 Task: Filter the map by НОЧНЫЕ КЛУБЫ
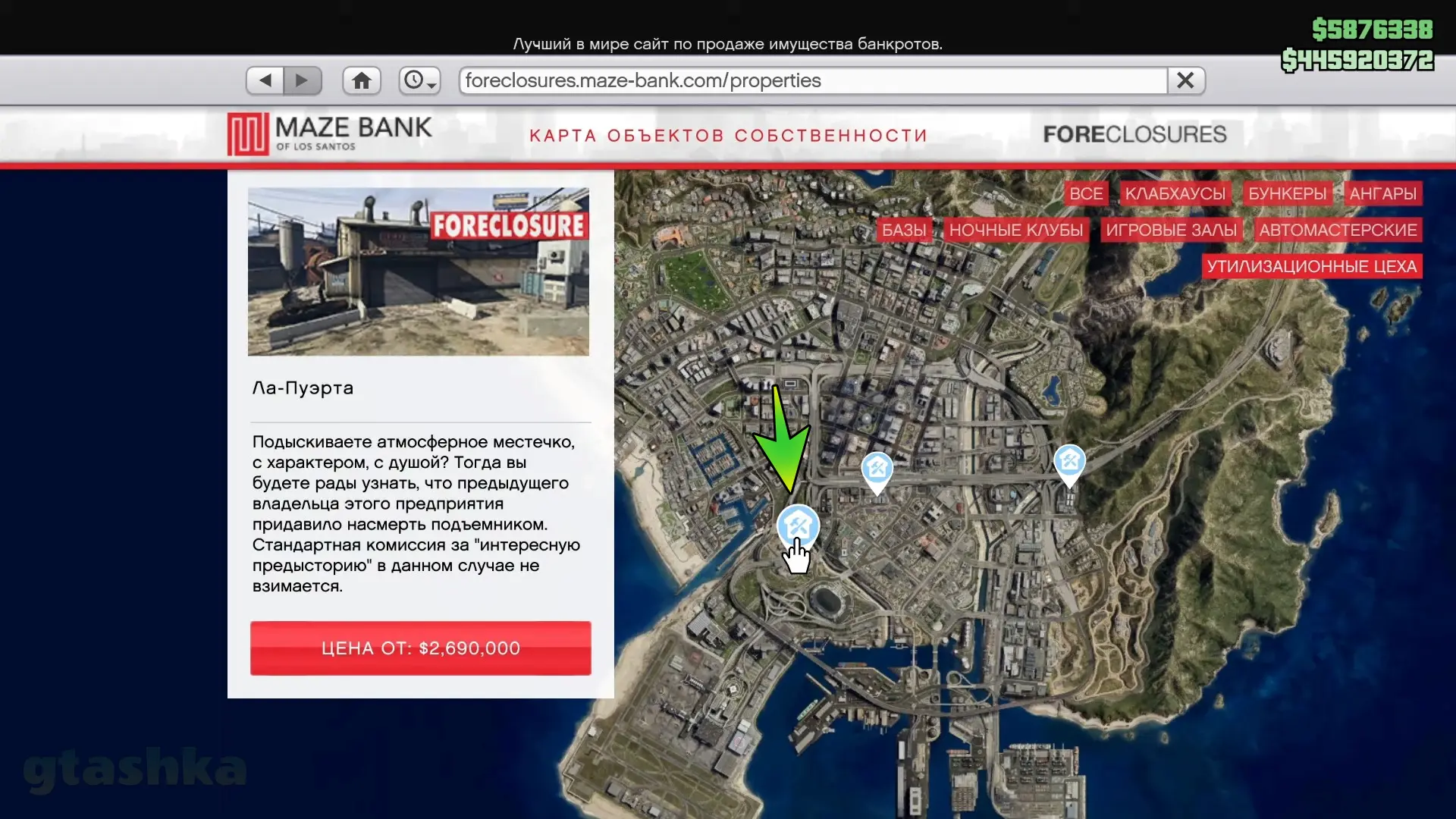[1016, 230]
